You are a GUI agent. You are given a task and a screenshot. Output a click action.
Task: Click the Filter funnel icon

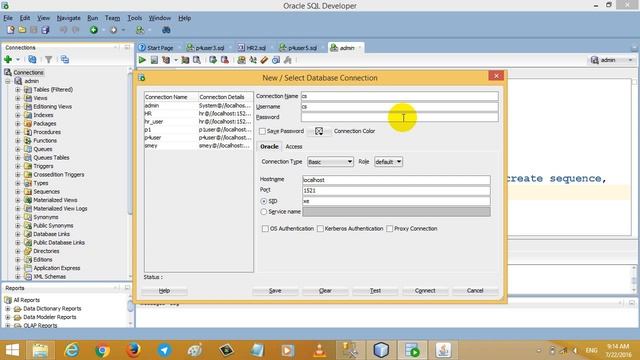pos(49,60)
